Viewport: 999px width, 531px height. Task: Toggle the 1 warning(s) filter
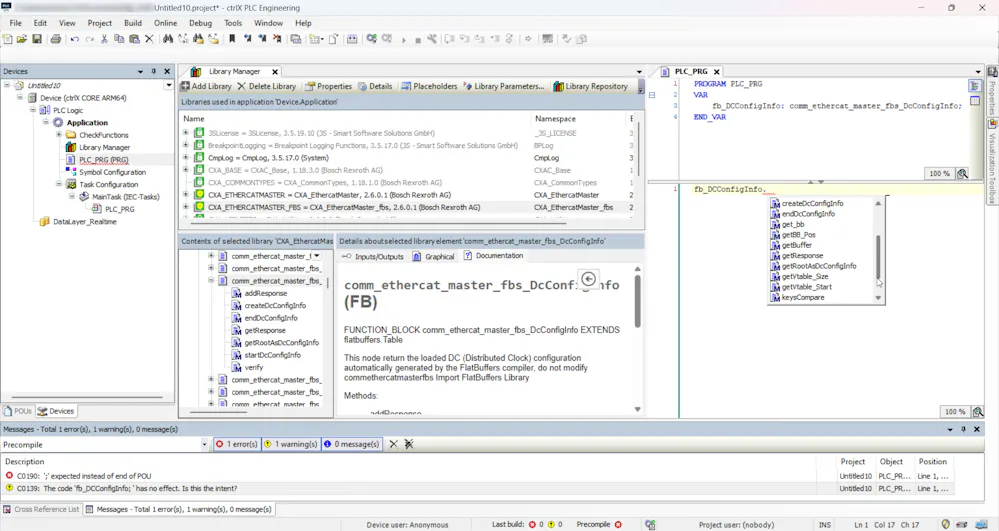(x=291, y=444)
